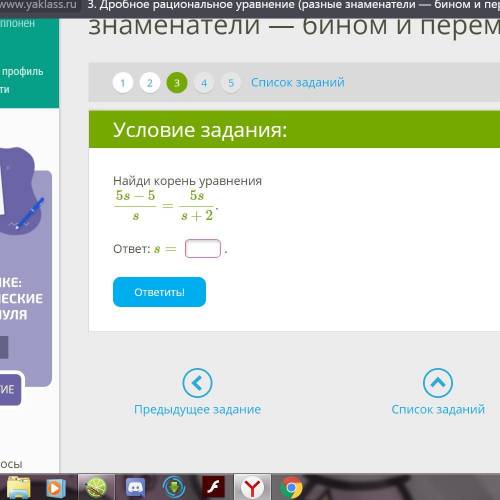Submit with the Ответить! button
The width and height of the screenshot is (500, 500).
pyautogui.click(x=159, y=292)
